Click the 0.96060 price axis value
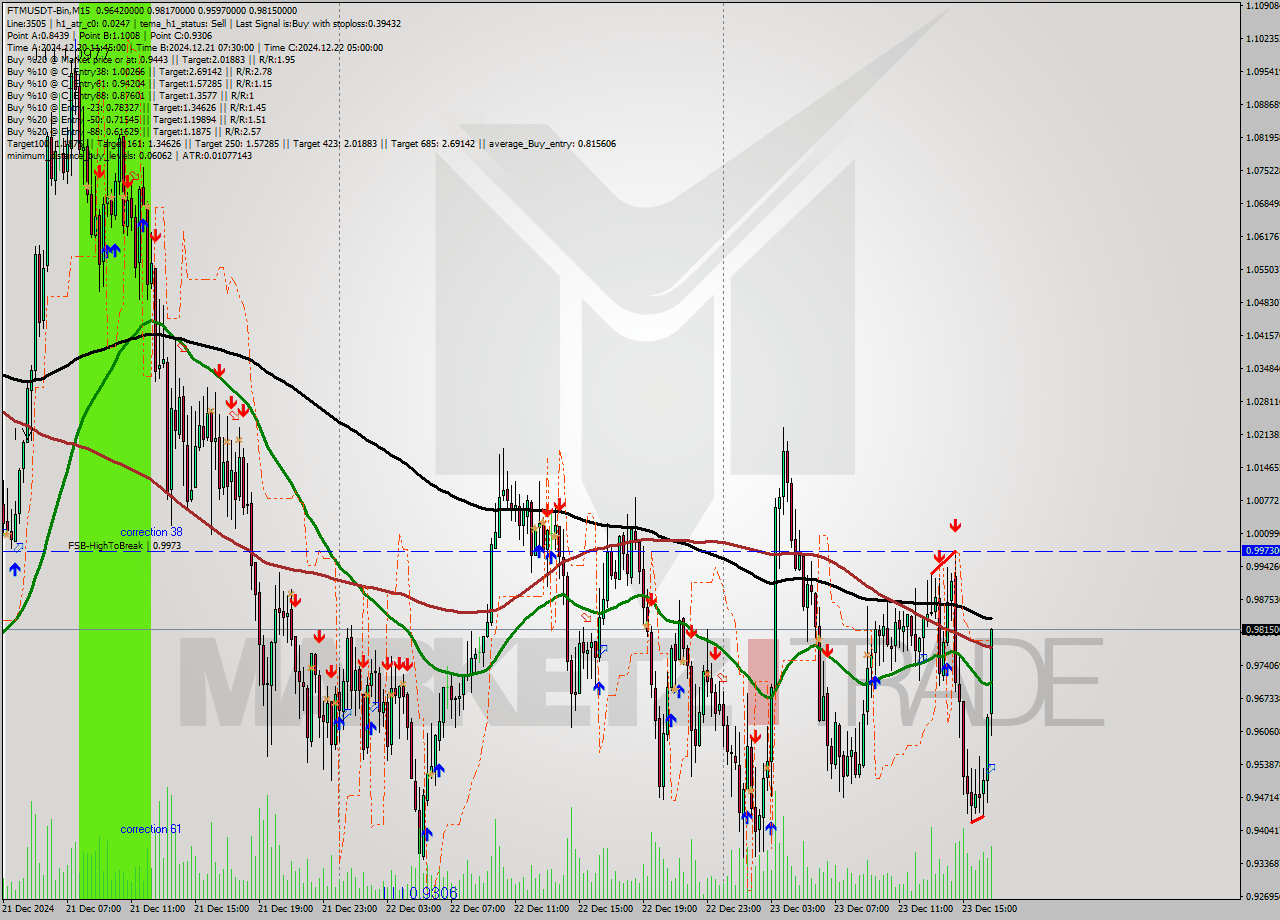 tap(1263, 732)
